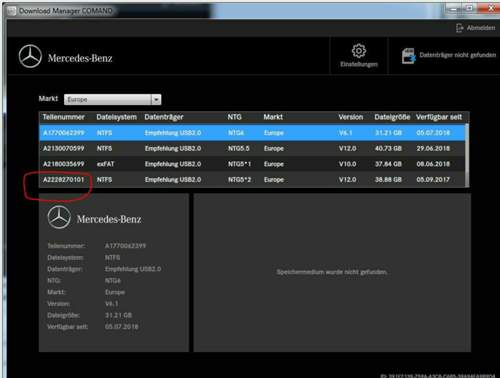Sort by Teilenummer column header
Viewport: 500px width, 378px height.
(63, 117)
